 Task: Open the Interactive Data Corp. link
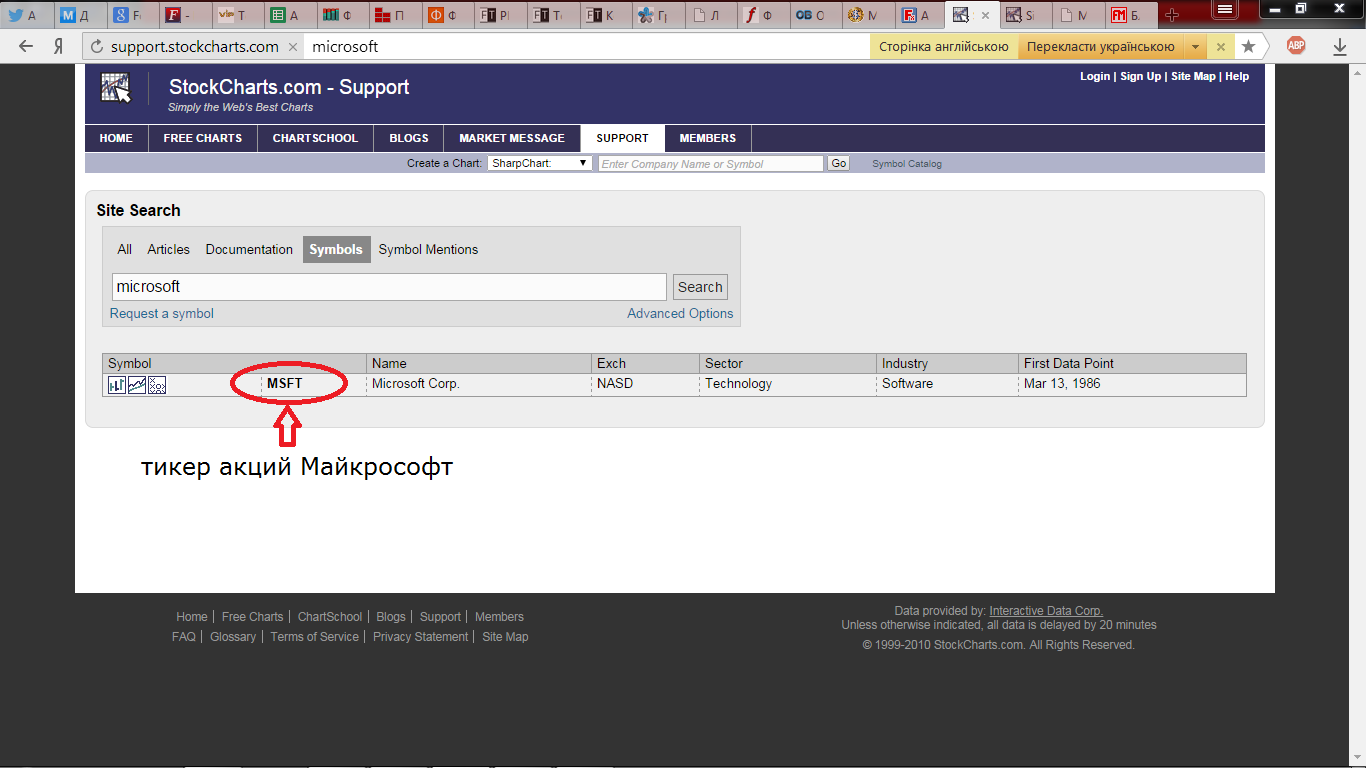click(1046, 611)
